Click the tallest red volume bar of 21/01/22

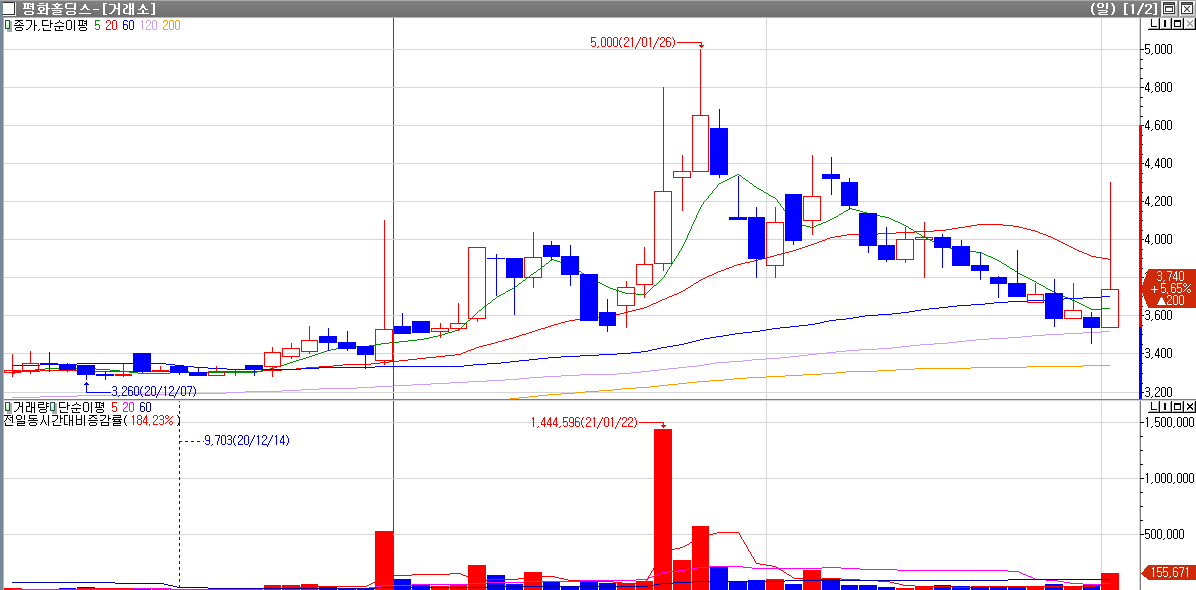pyautogui.click(x=663, y=508)
